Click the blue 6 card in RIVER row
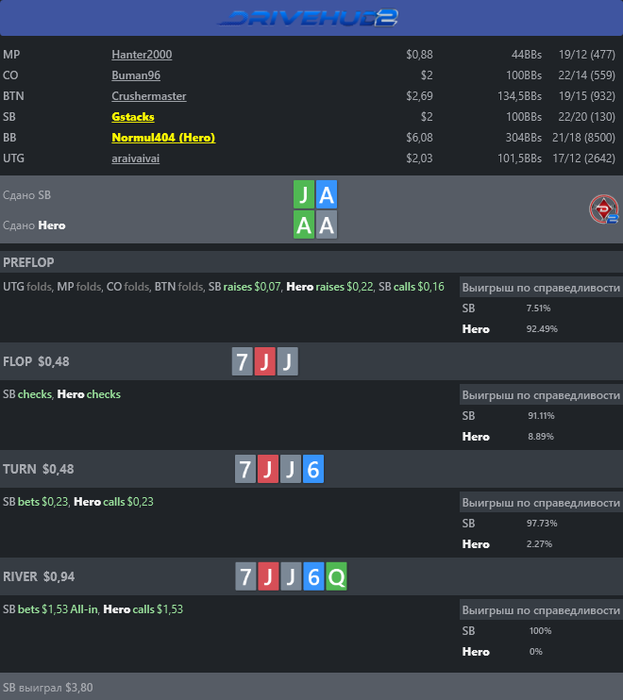 314,576
